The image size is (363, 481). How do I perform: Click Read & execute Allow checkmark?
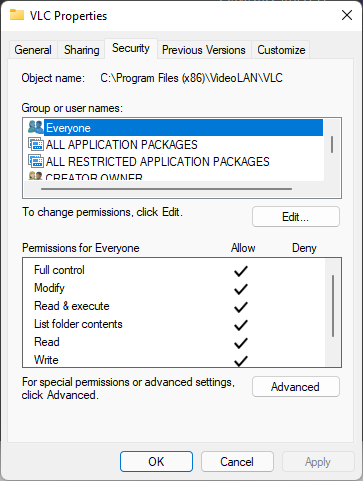(241, 307)
